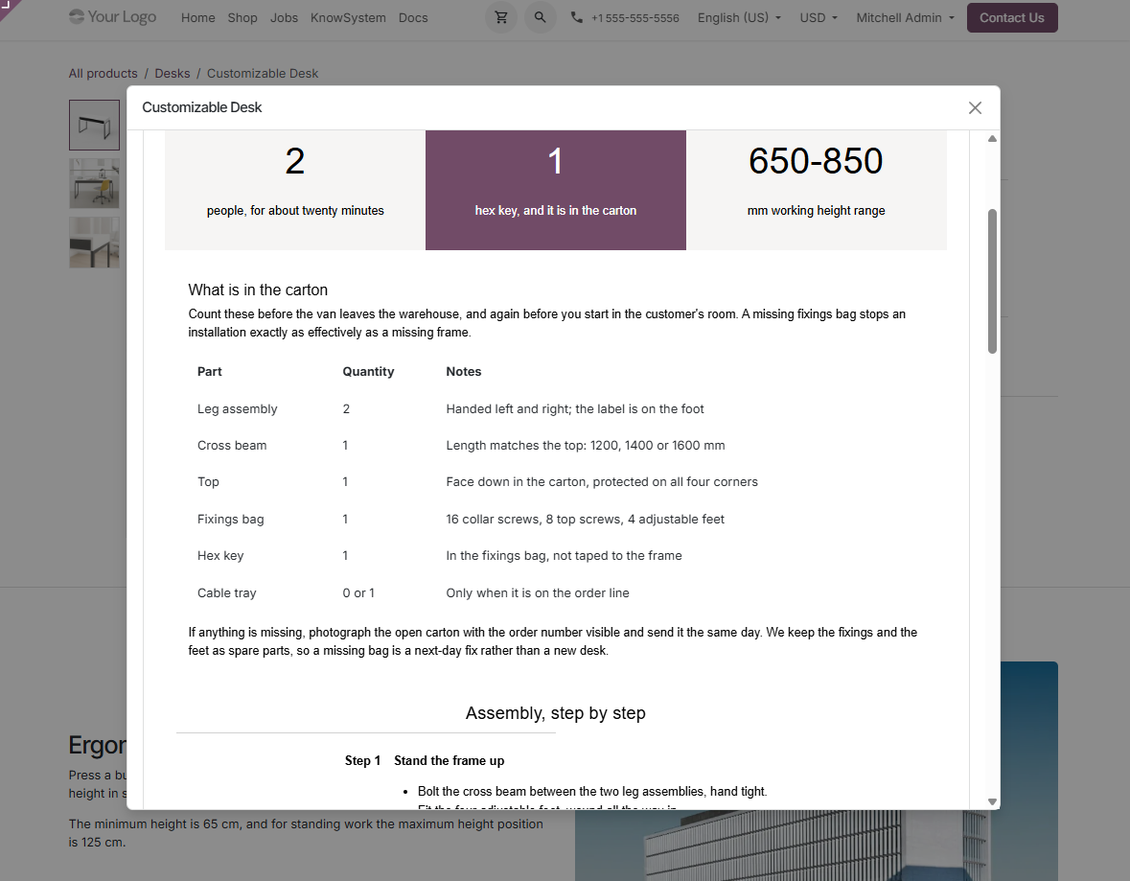The width and height of the screenshot is (1130, 881).
Task: Click 'Face down in the carton' note
Action: click(602, 482)
